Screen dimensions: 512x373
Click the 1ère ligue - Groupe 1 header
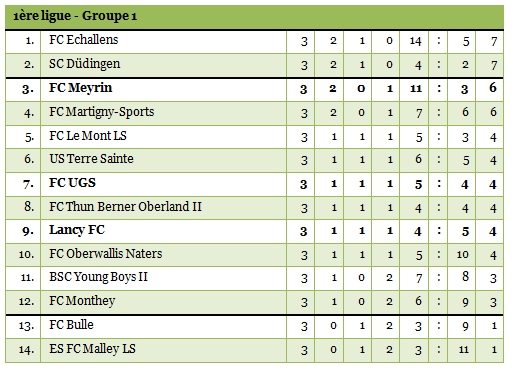[75, 16]
